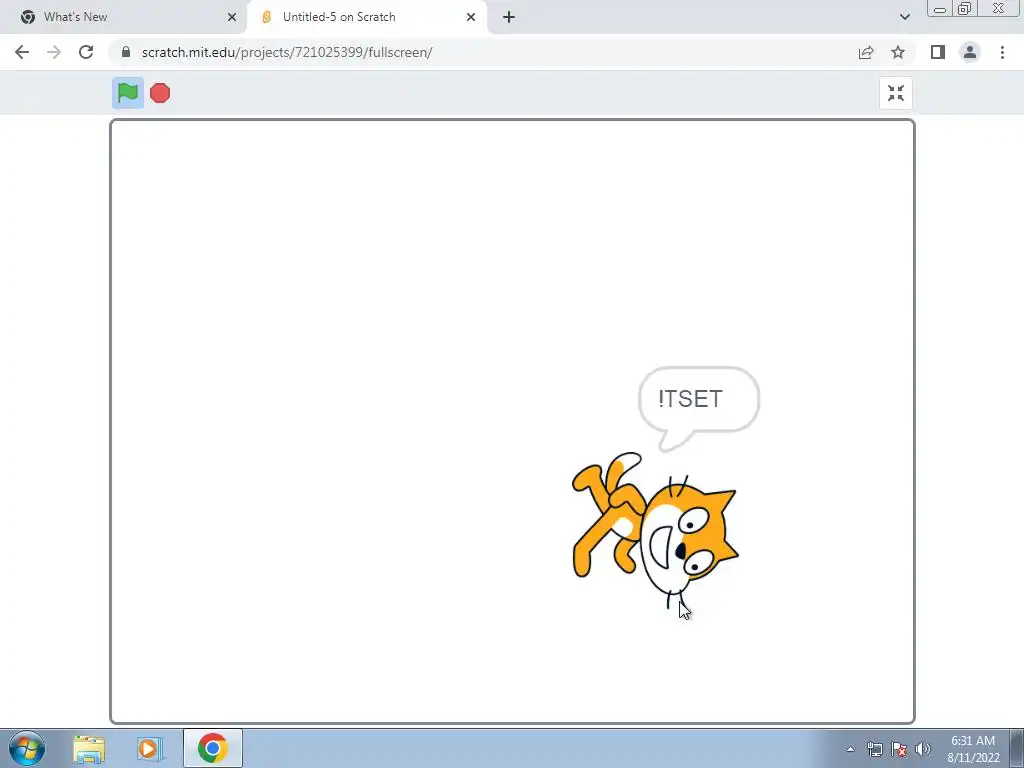Go back to previous page

click(22, 52)
